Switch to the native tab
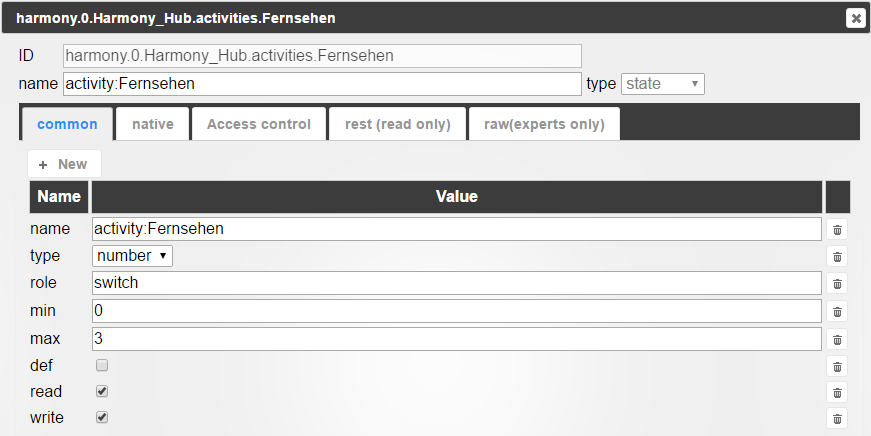871x436 pixels. [153, 125]
